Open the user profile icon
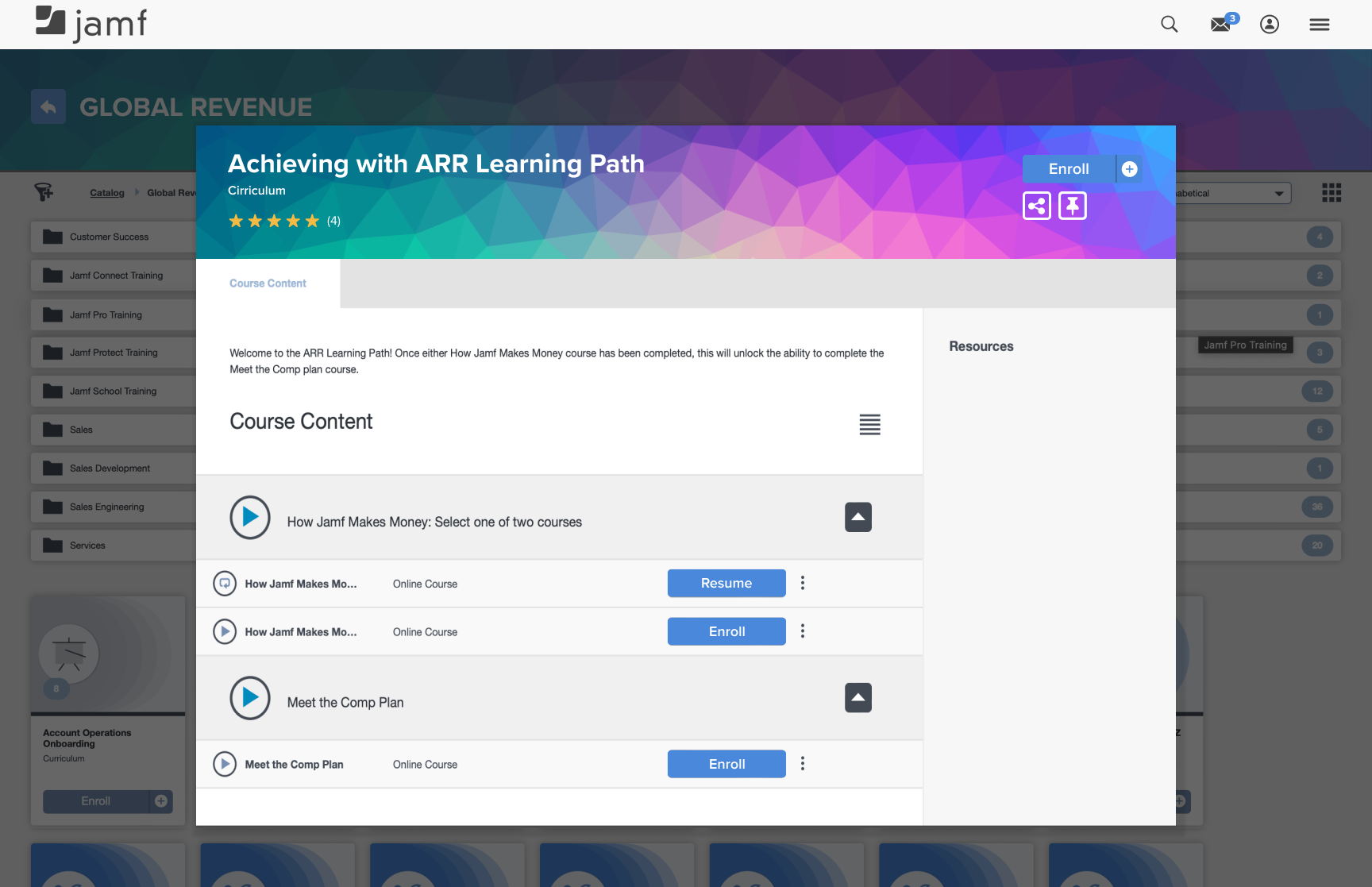This screenshot has width=1372, height=887. click(x=1270, y=25)
